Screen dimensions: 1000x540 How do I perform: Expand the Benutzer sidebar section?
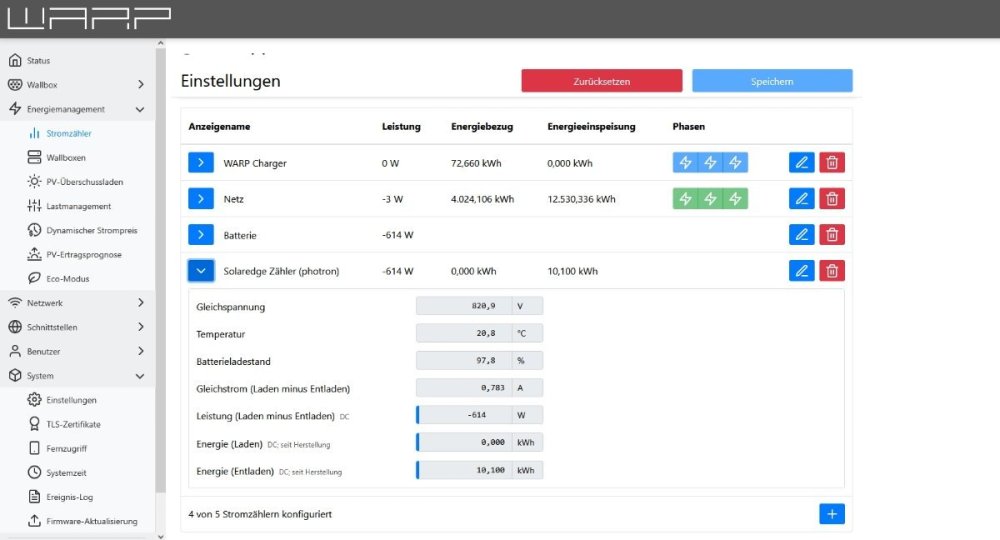[x=77, y=351]
